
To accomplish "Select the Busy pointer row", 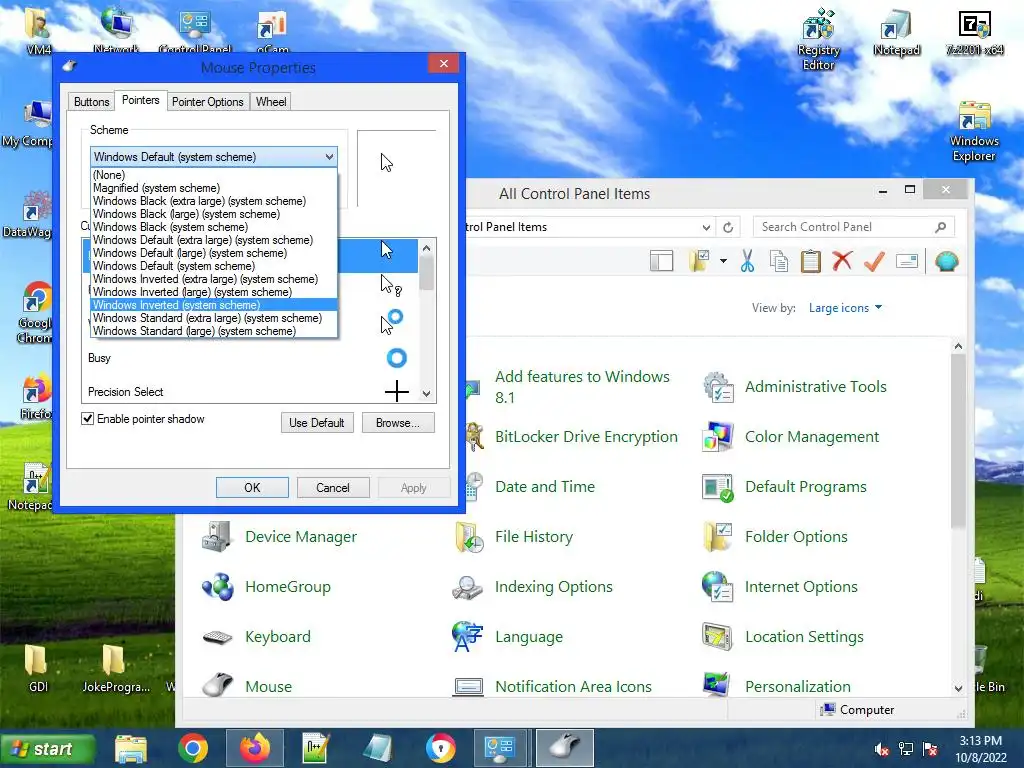I will [250, 358].
